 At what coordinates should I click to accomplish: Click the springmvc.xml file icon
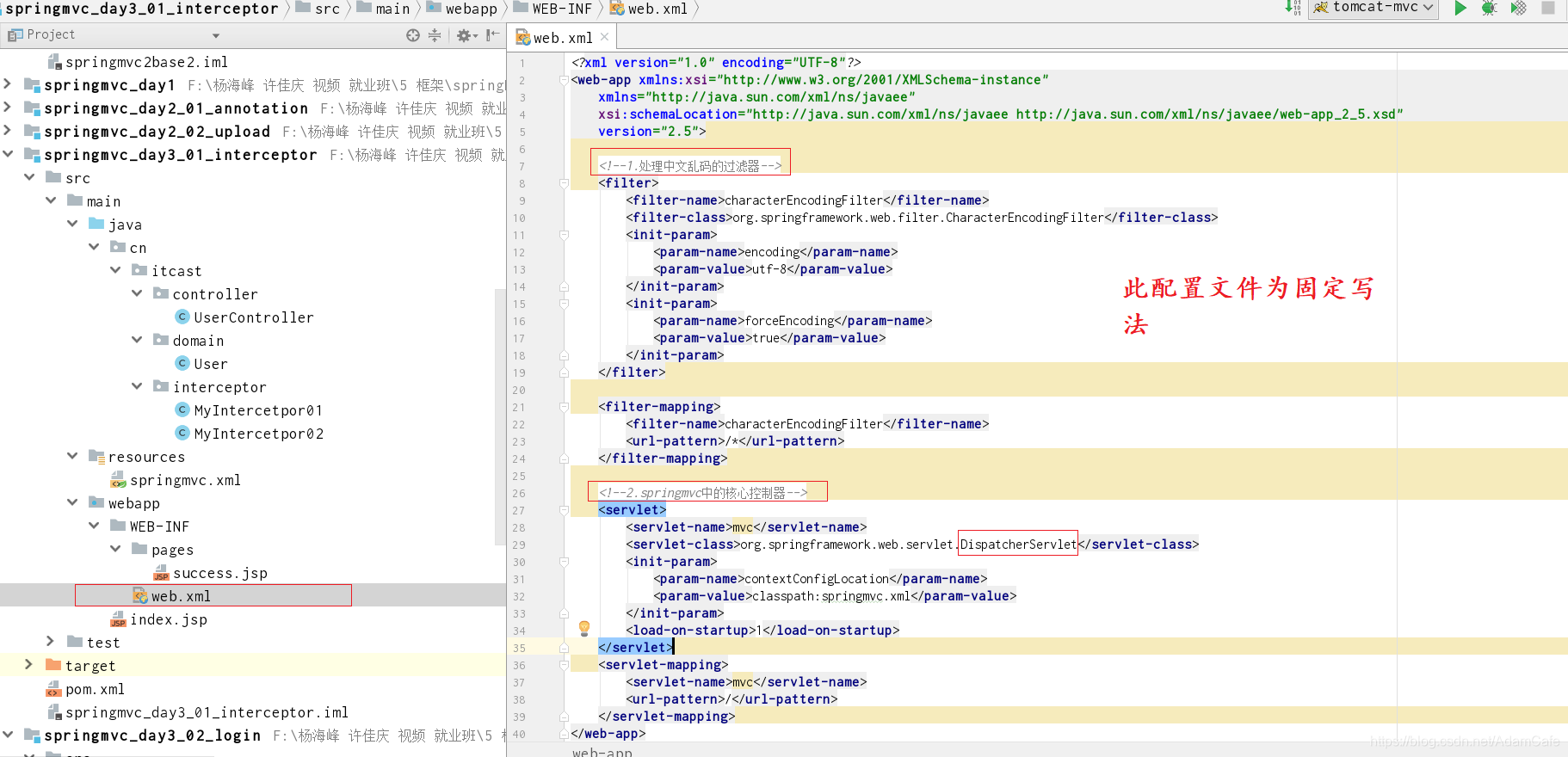point(118,480)
